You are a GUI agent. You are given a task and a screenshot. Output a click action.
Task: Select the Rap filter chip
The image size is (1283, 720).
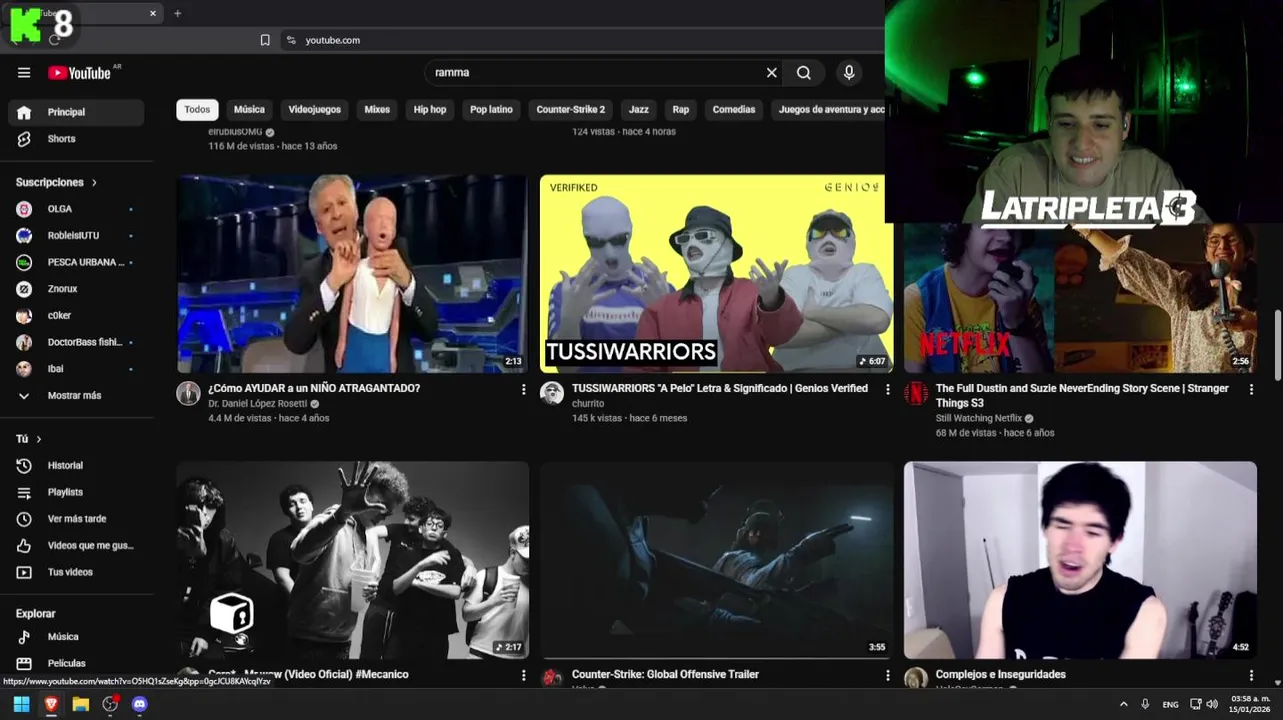pos(681,109)
